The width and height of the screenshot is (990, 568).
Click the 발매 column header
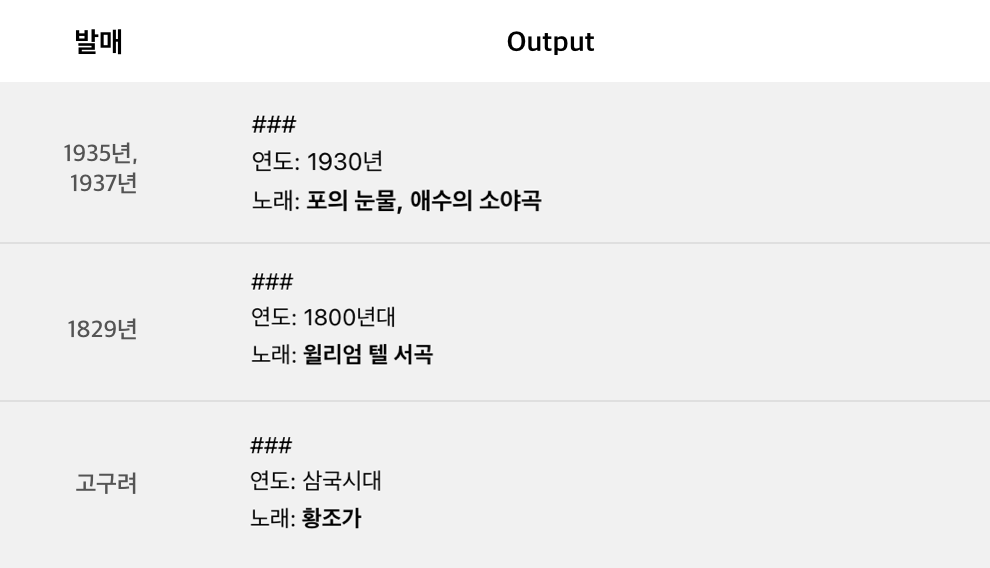coord(98,42)
